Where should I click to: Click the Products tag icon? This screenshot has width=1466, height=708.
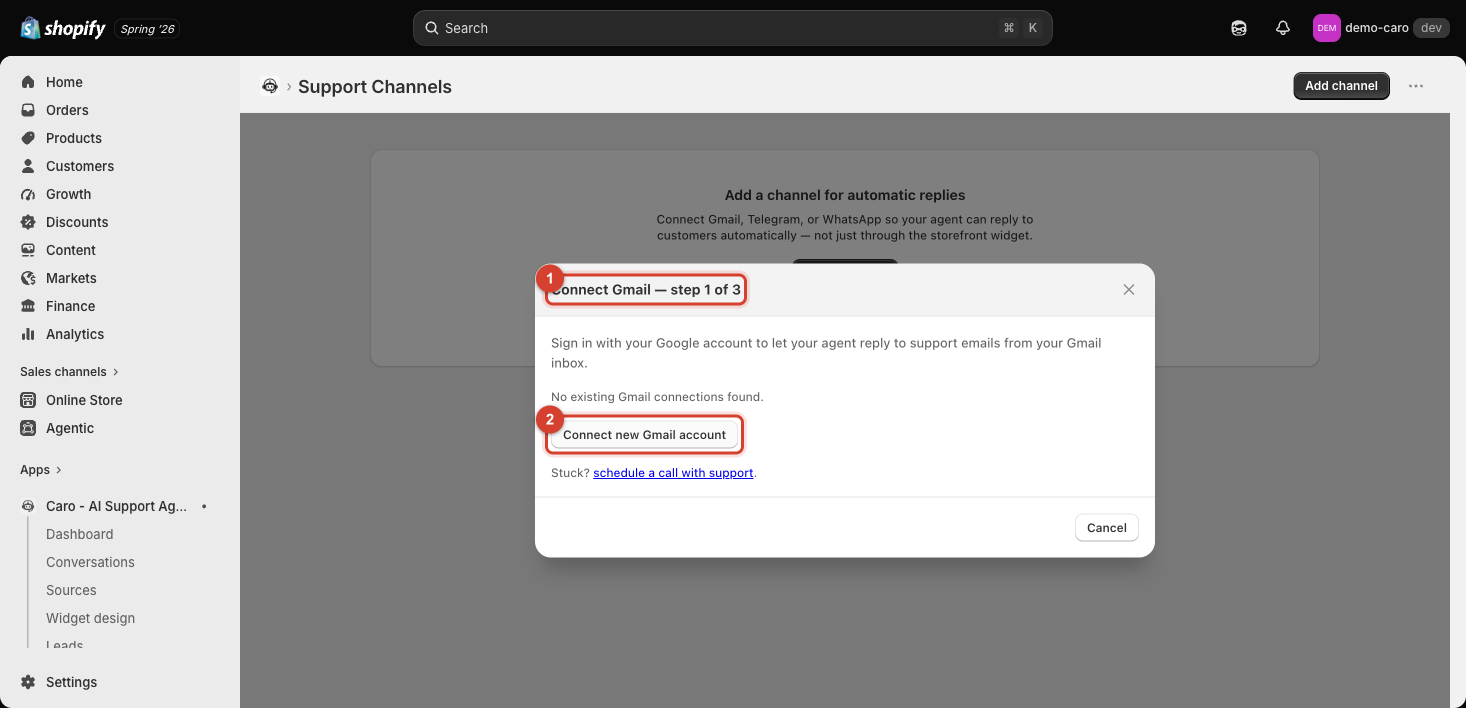pos(28,138)
